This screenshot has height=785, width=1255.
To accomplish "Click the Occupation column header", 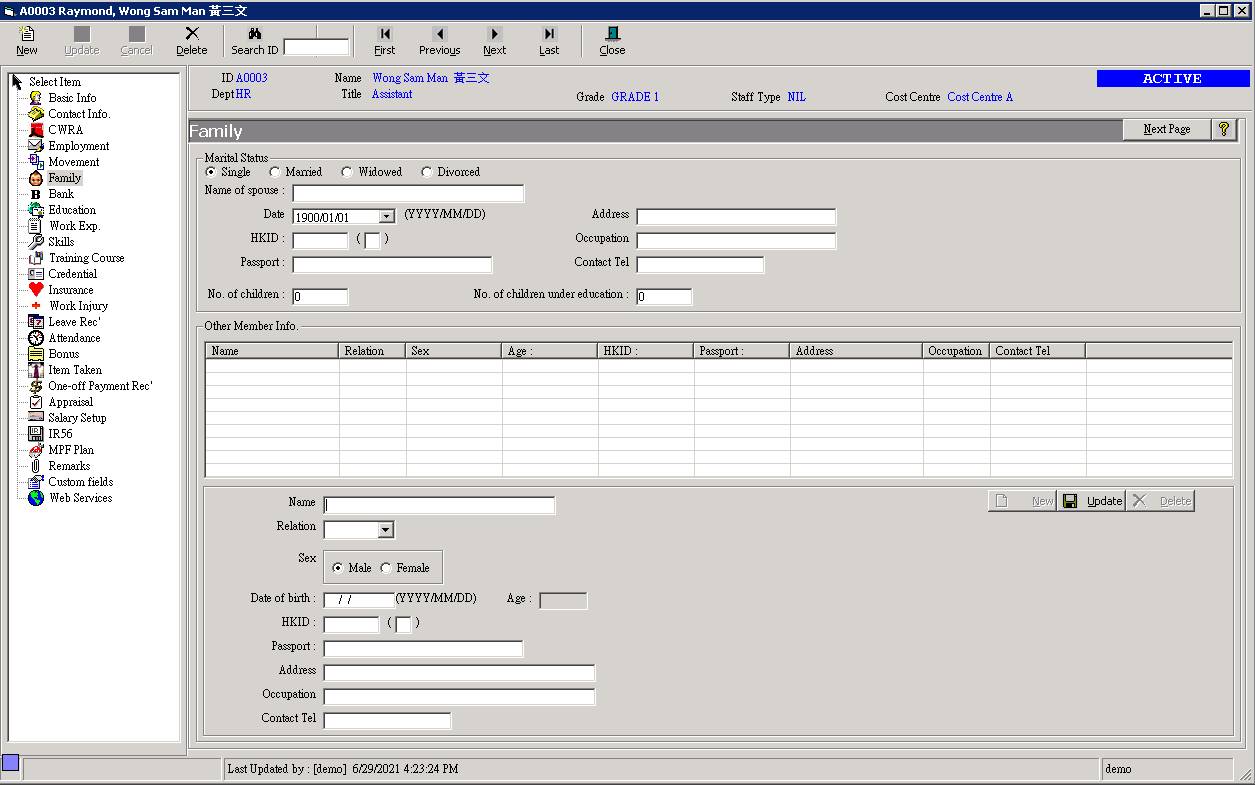I will pos(955,351).
